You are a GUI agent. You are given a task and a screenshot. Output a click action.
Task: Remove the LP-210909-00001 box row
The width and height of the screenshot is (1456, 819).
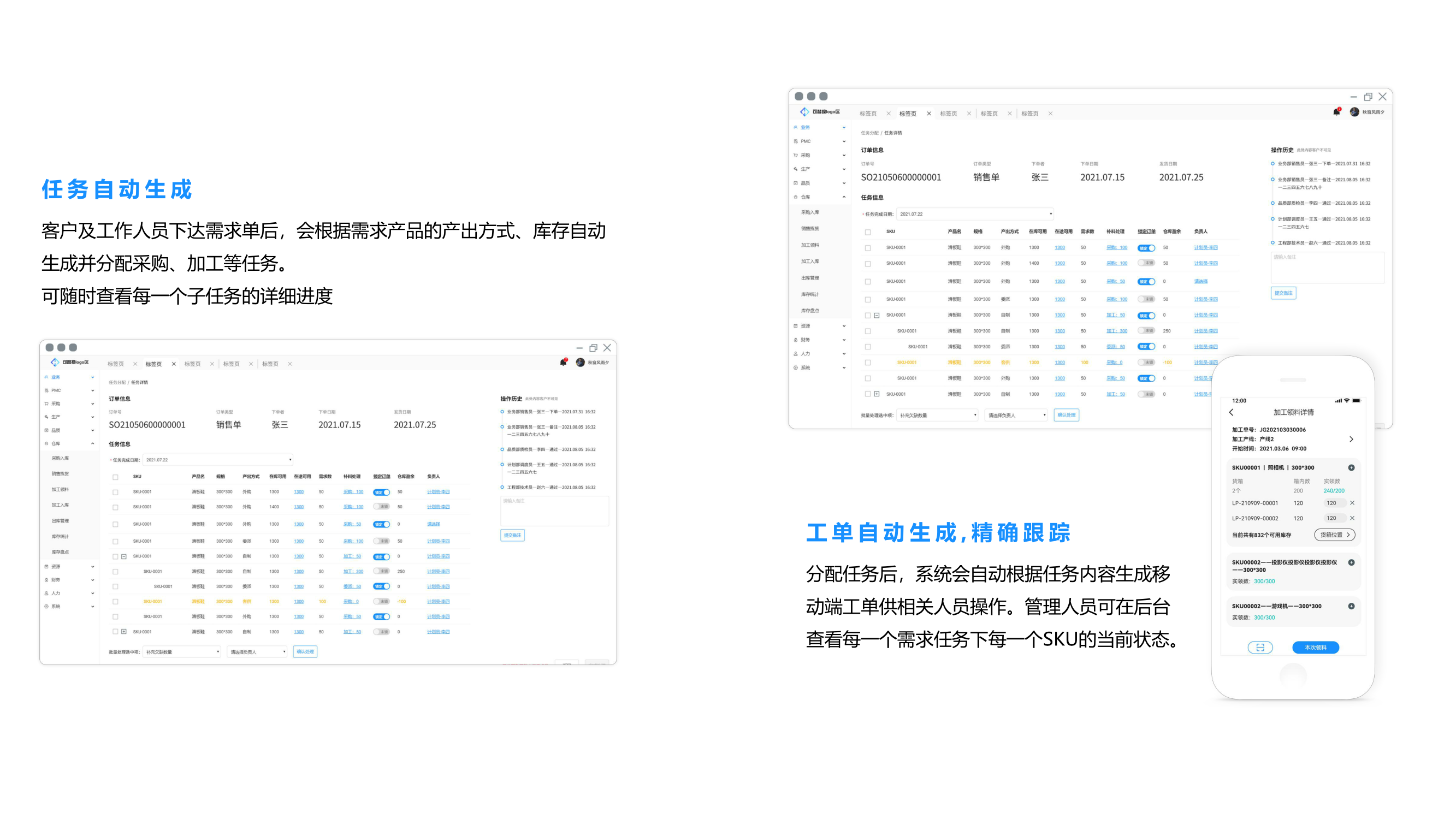click(x=1352, y=502)
